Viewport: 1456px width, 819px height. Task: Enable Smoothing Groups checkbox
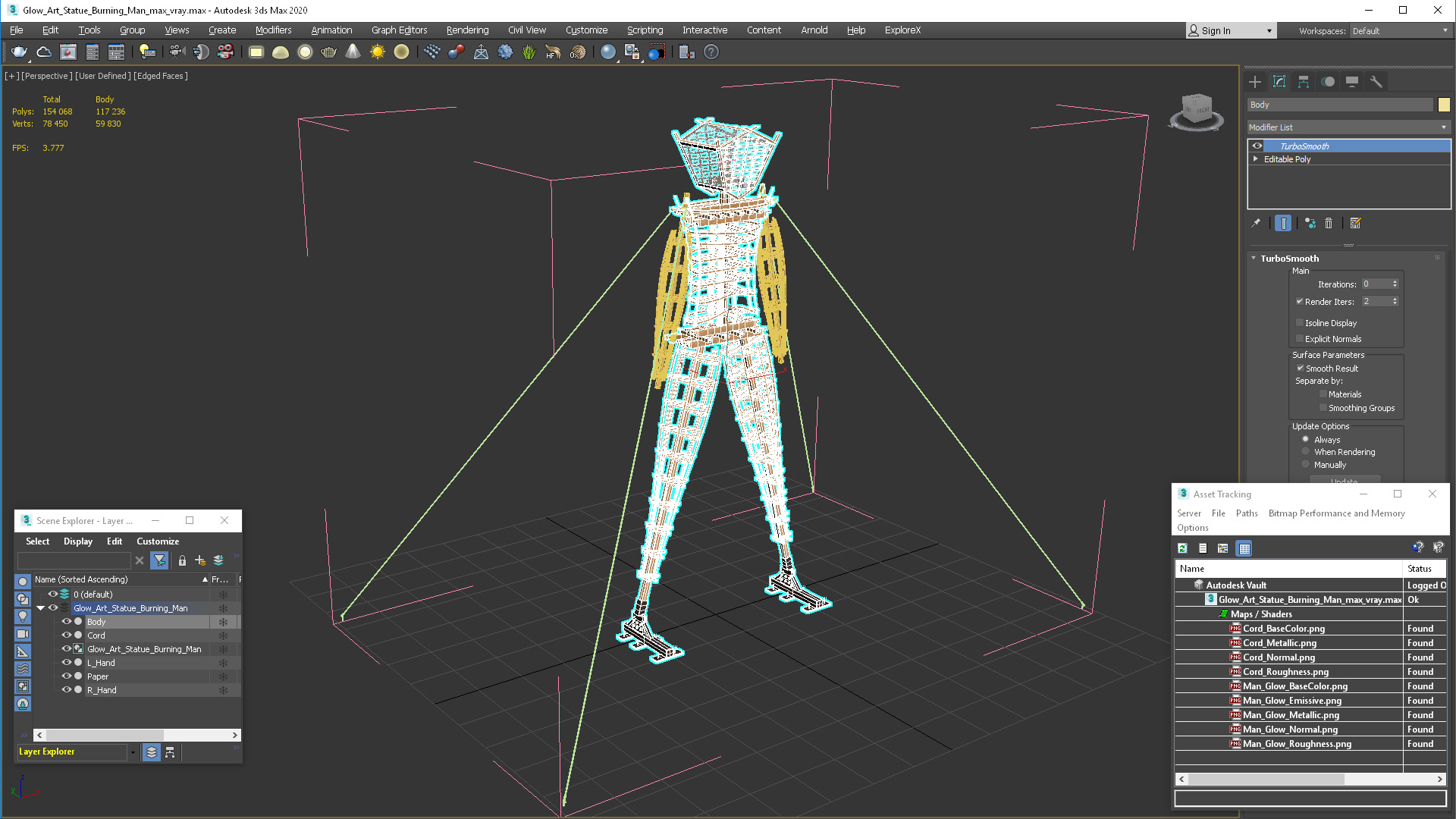point(1323,408)
